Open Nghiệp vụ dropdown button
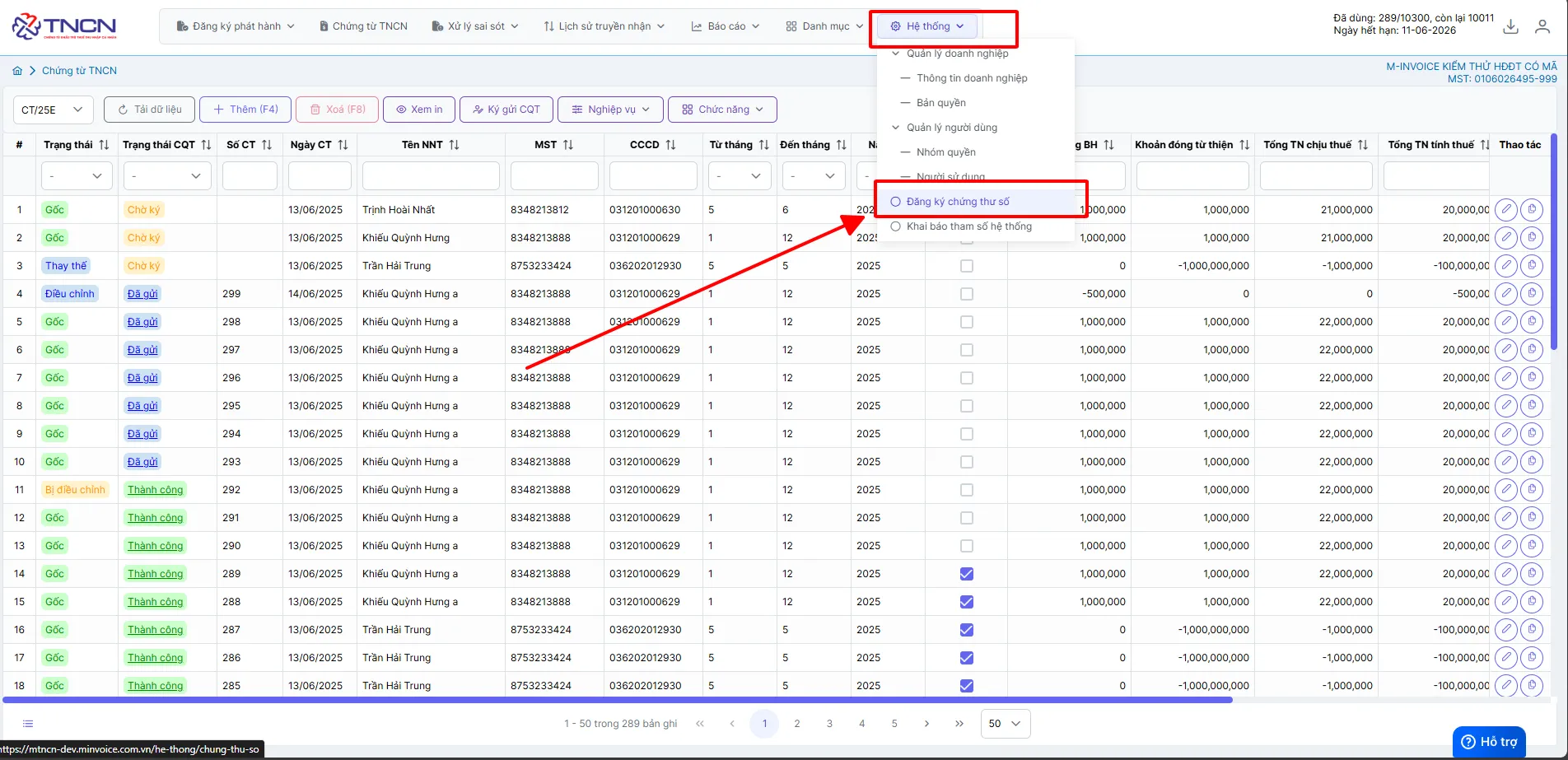 (611, 110)
